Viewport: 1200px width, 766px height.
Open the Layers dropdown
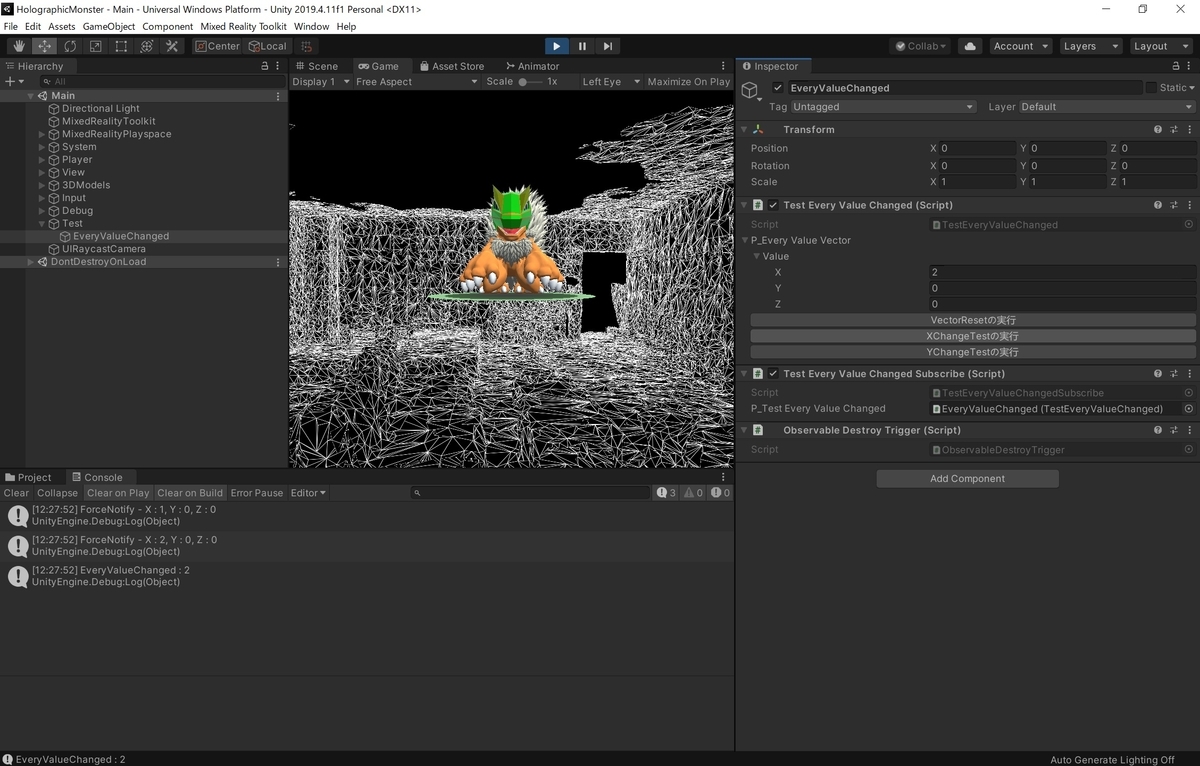1089,46
